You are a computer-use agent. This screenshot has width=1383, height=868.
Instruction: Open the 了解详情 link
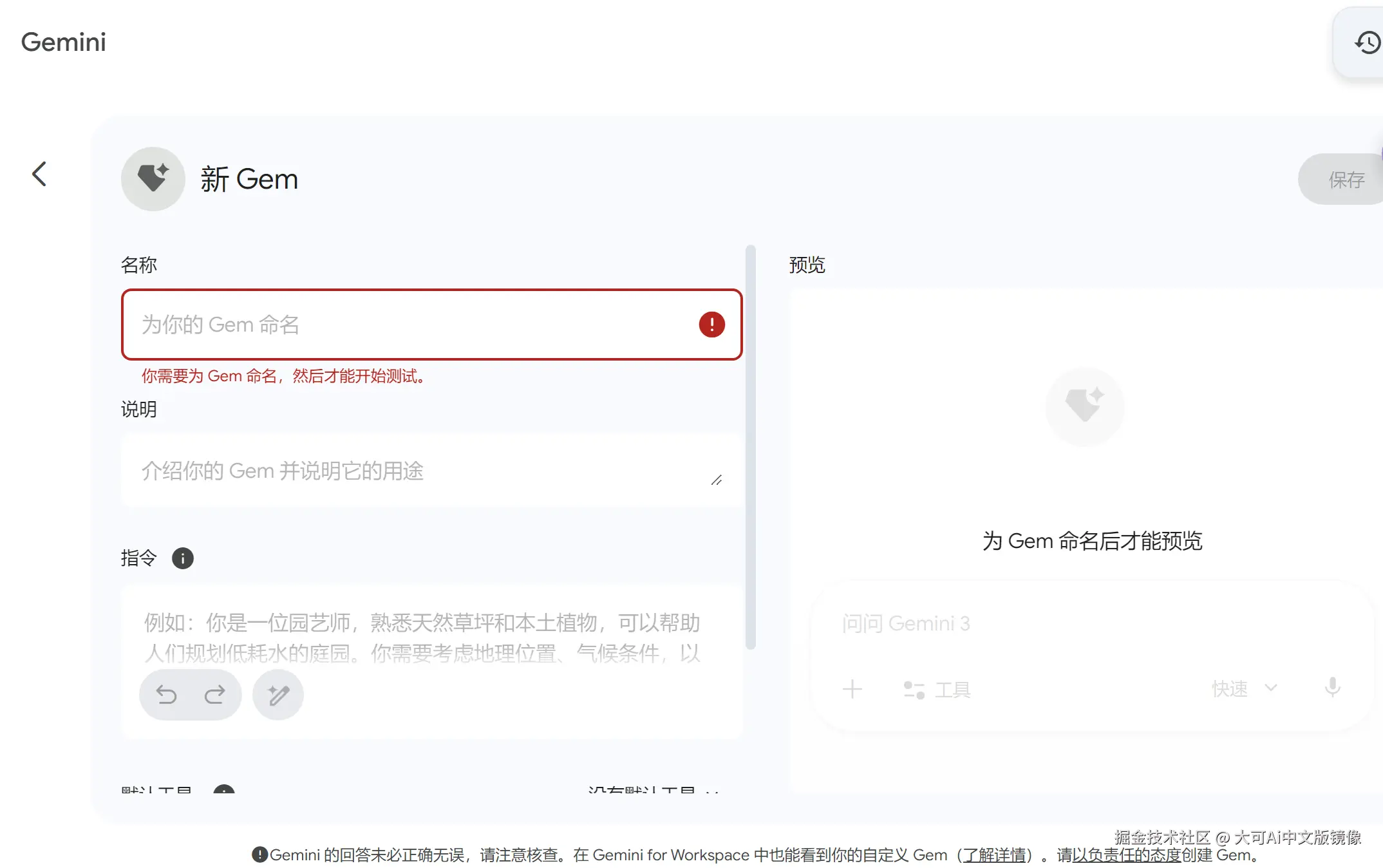(x=994, y=855)
